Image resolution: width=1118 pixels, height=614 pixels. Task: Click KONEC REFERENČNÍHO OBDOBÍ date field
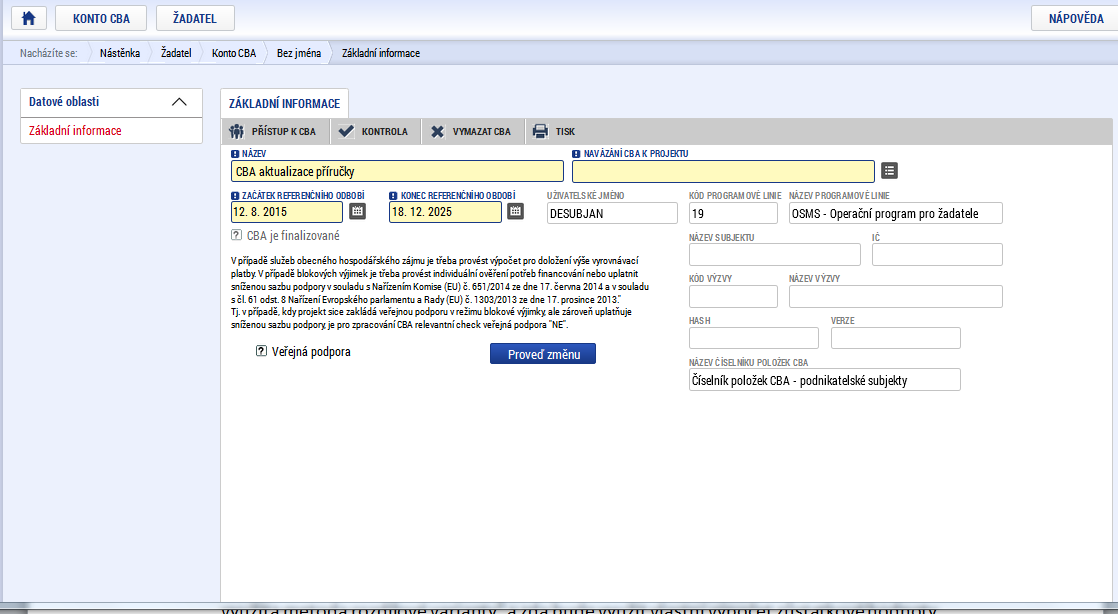tap(445, 212)
